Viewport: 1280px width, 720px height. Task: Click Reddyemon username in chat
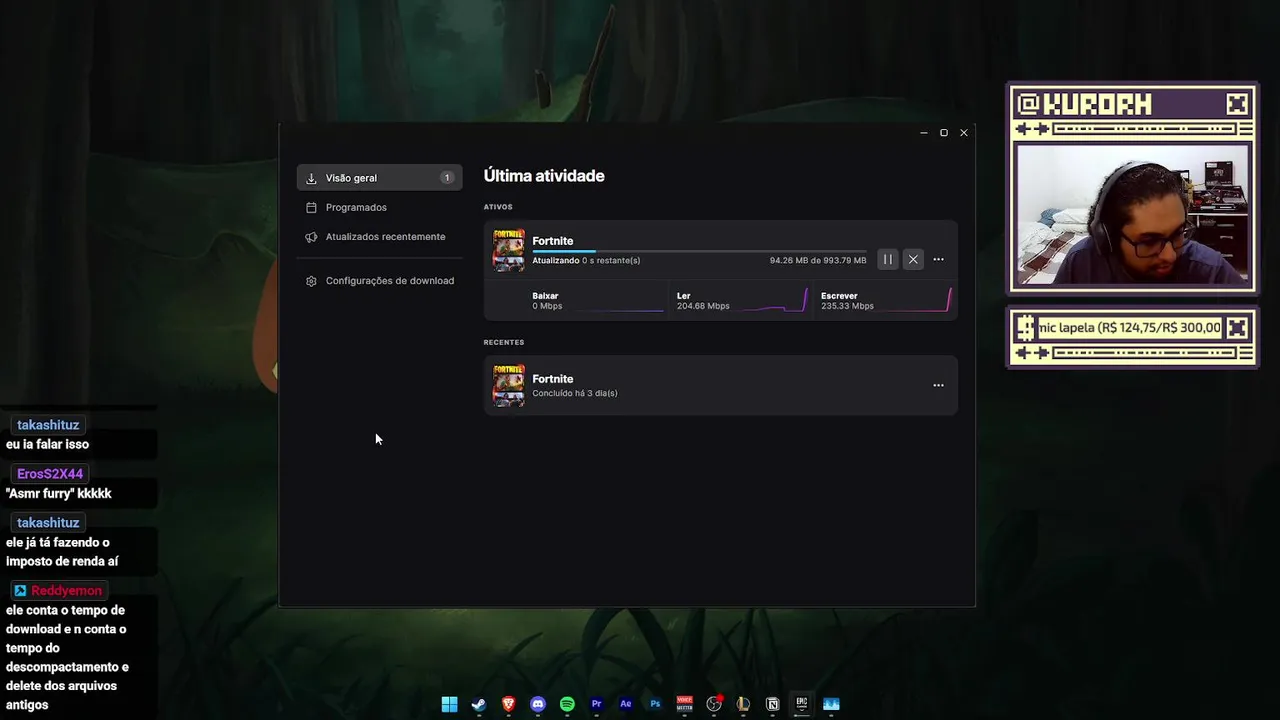tap(66, 591)
